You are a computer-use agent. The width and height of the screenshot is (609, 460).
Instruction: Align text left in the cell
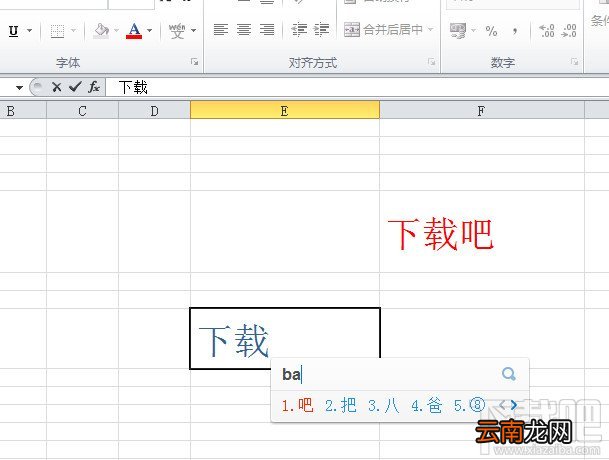[x=221, y=30]
